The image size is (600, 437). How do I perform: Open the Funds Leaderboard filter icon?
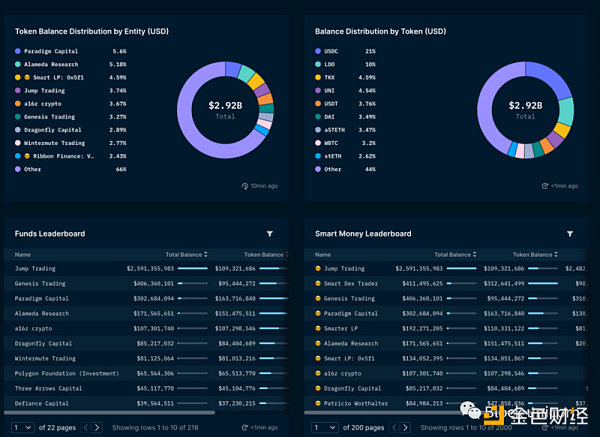270,233
